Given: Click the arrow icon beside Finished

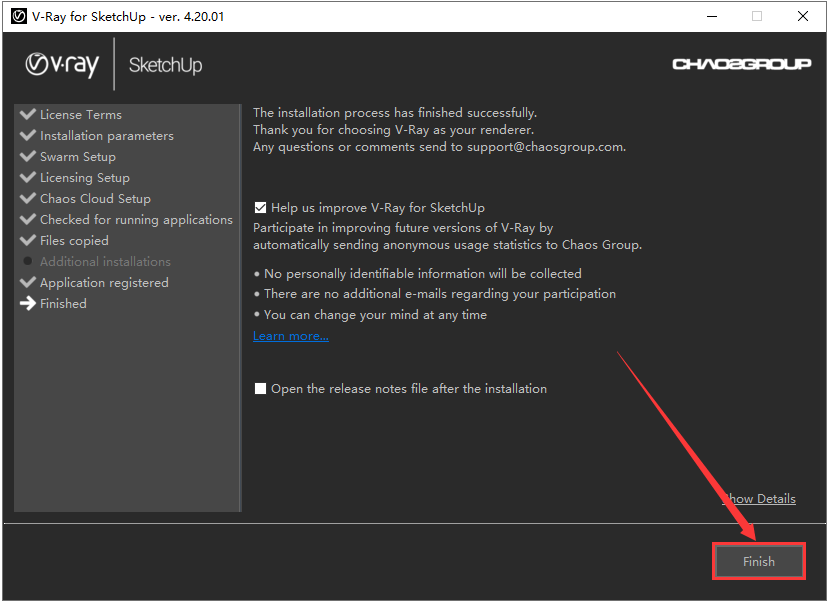Looking at the screenshot, I should pos(27,303).
